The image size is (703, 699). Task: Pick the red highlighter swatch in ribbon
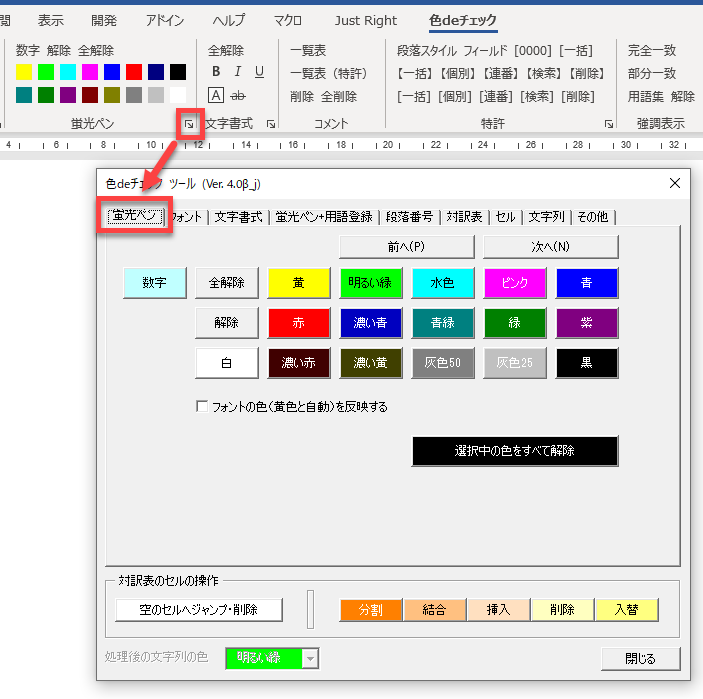(x=134, y=72)
